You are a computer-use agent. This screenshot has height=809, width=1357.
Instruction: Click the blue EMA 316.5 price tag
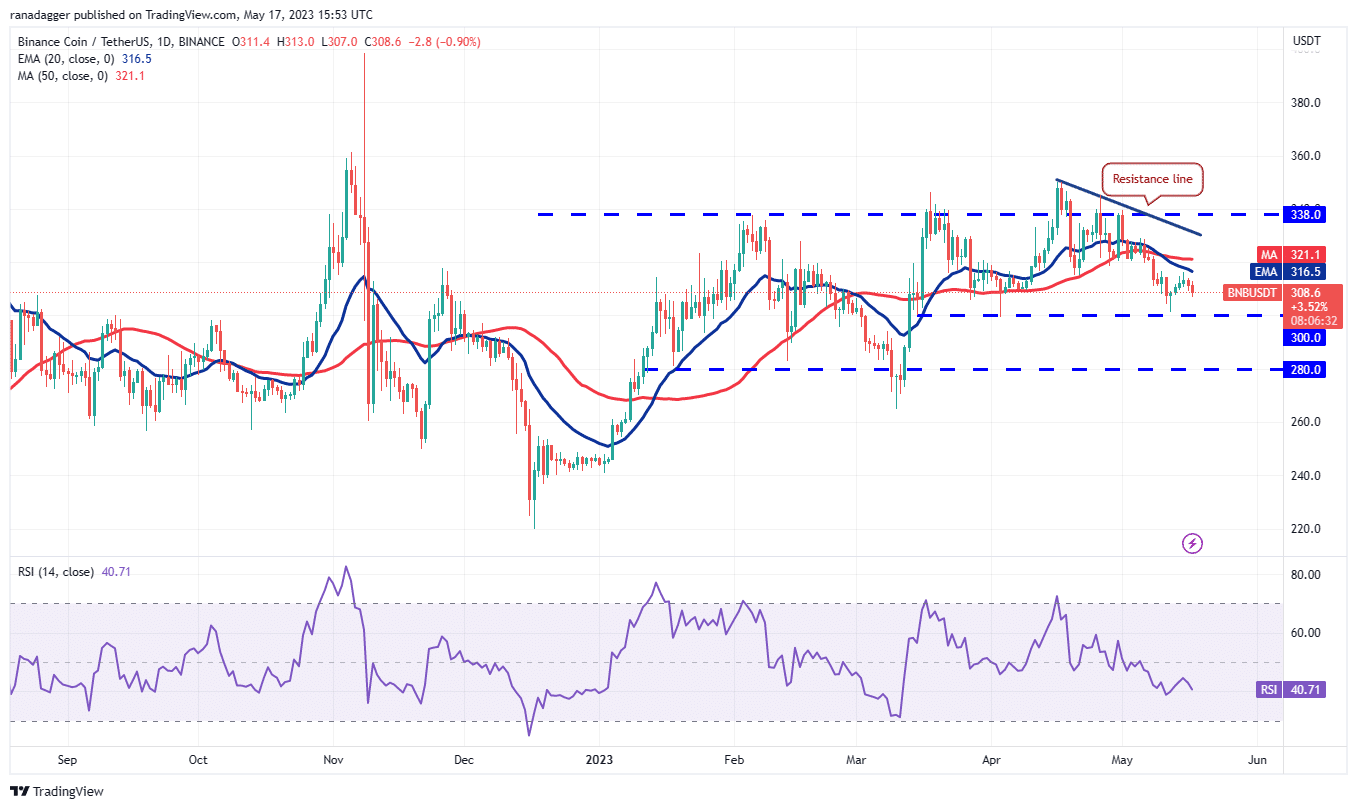coord(1289,271)
